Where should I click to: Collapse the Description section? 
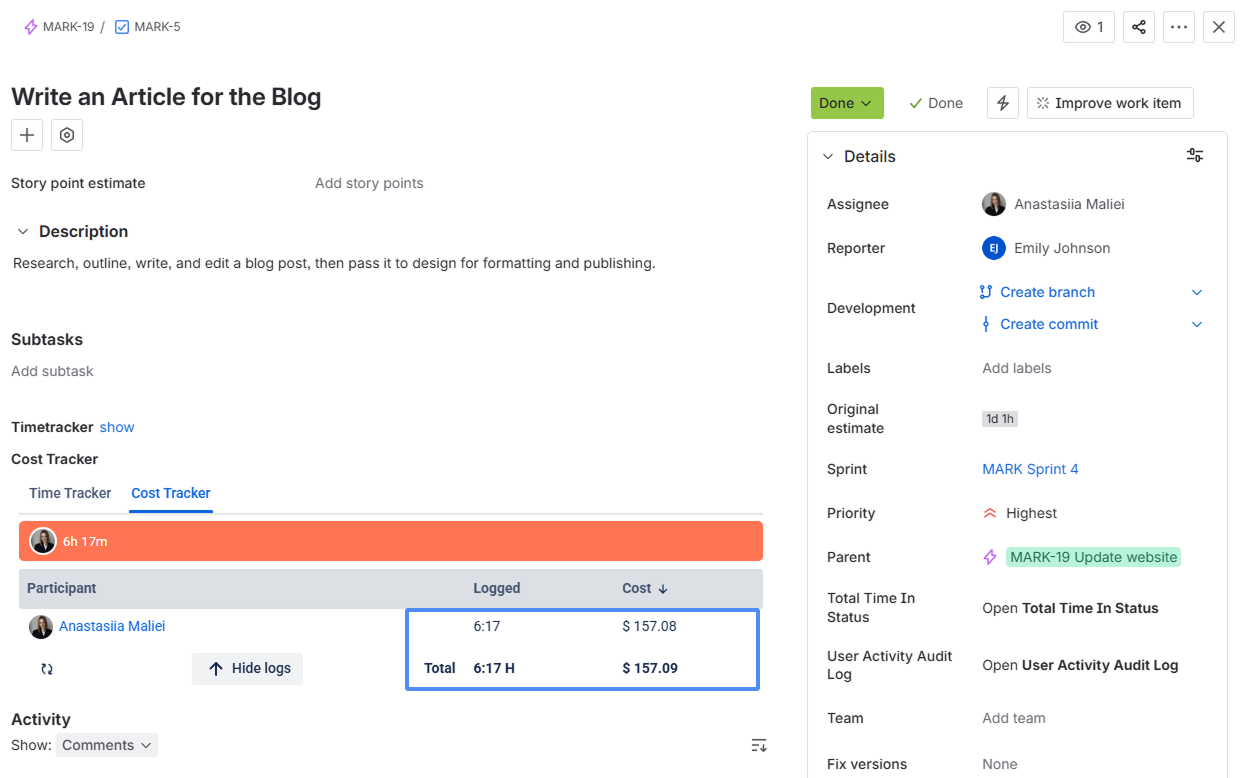coord(23,231)
